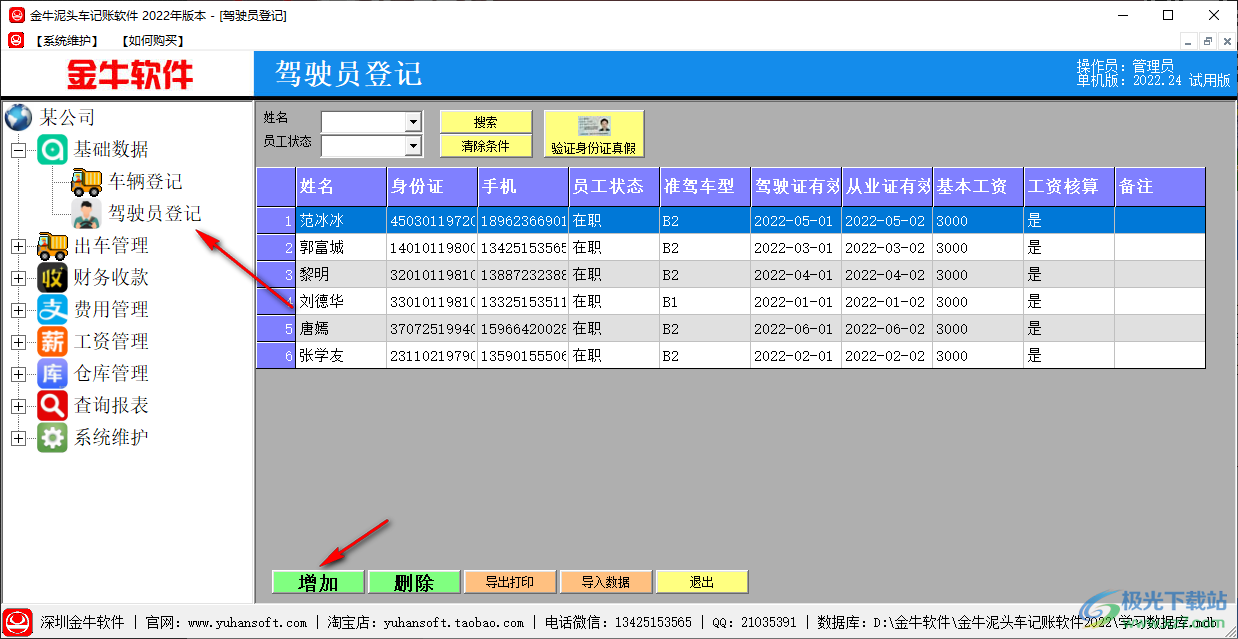Click row number 6 header
Image resolution: width=1238 pixels, height=639 pixels.
276,355
